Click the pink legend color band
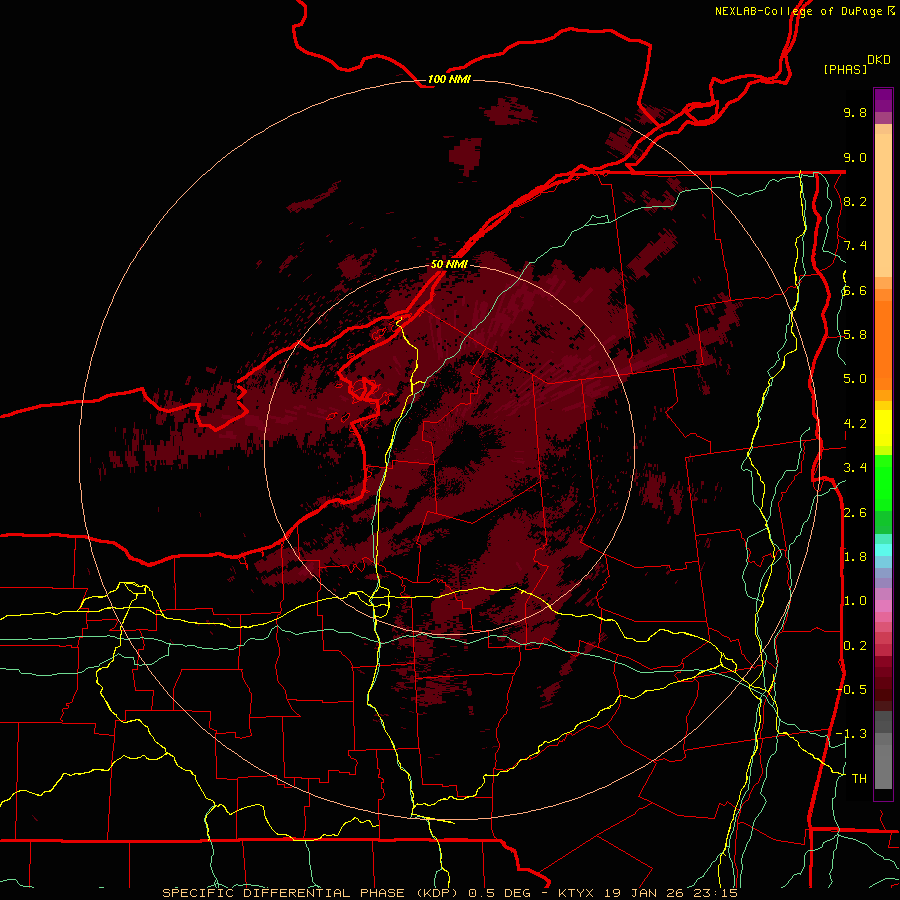 click(883, 606)
